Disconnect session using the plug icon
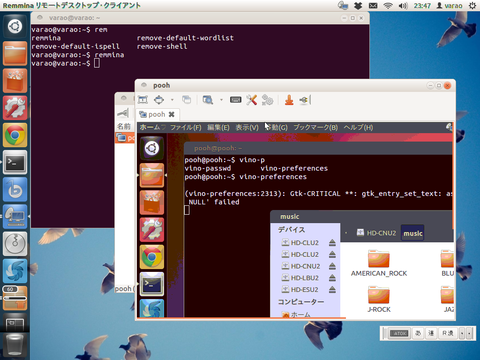Image resolution: width=480 pixels, height=360 pixels. pos(305,100)
